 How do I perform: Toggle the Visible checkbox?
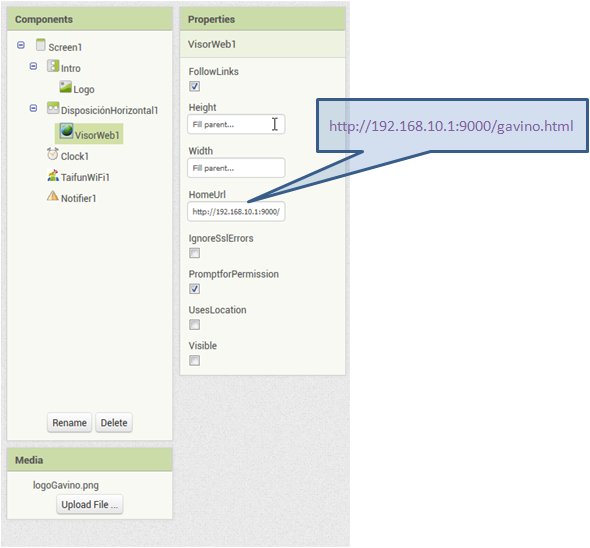[195, 361]
